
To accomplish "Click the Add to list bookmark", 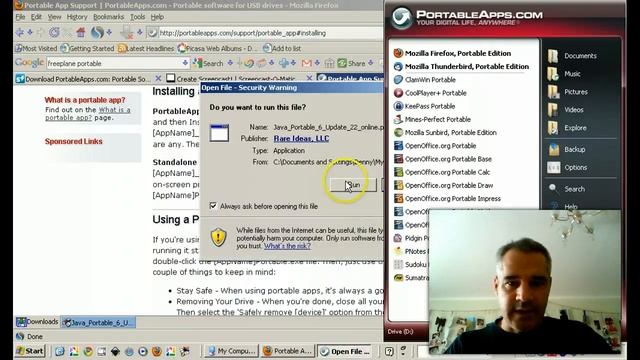I will [x=282, y=48].
